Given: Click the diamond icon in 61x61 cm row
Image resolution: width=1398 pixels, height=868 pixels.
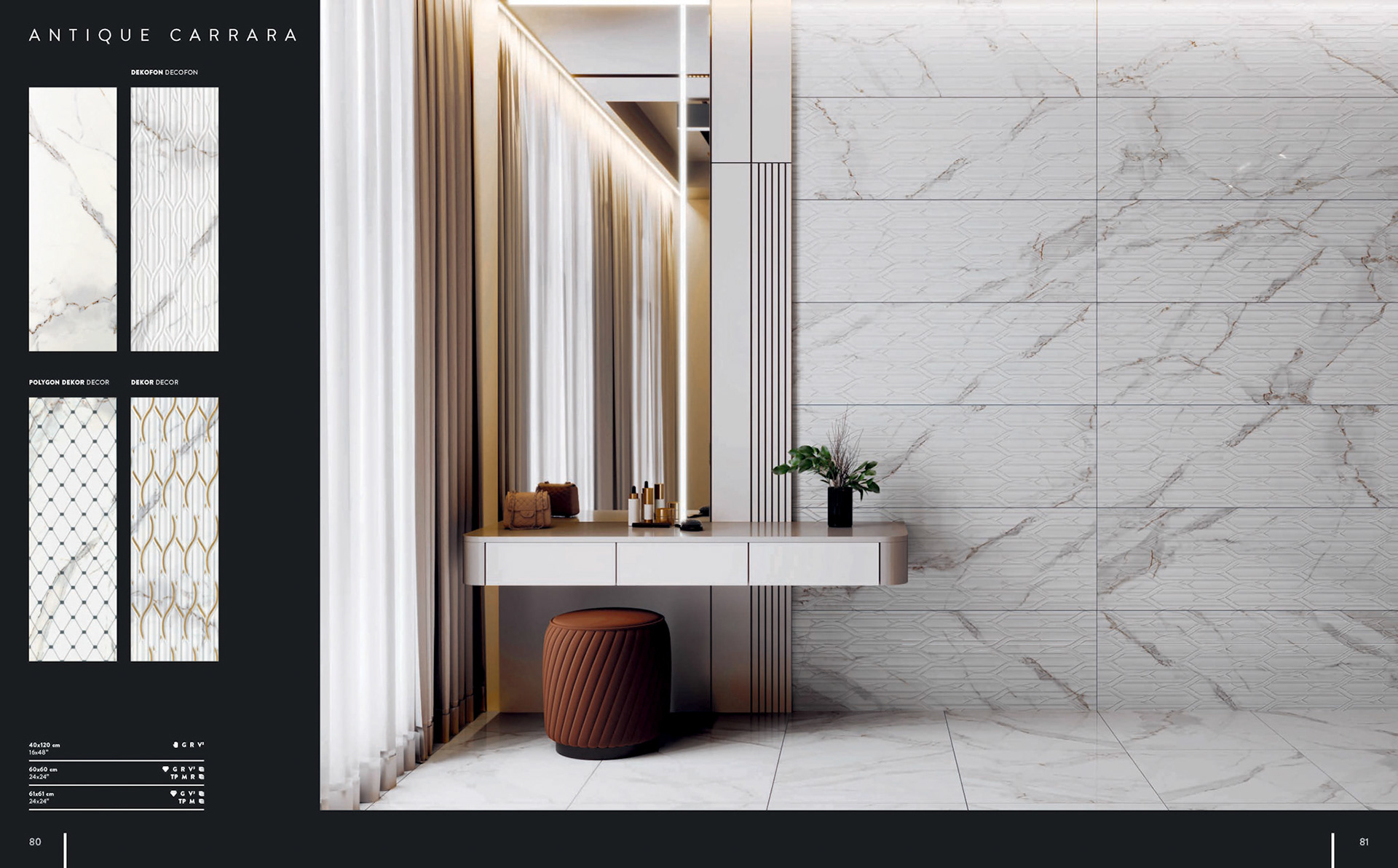Looking at the screenshot, I should tap(173, 794).
